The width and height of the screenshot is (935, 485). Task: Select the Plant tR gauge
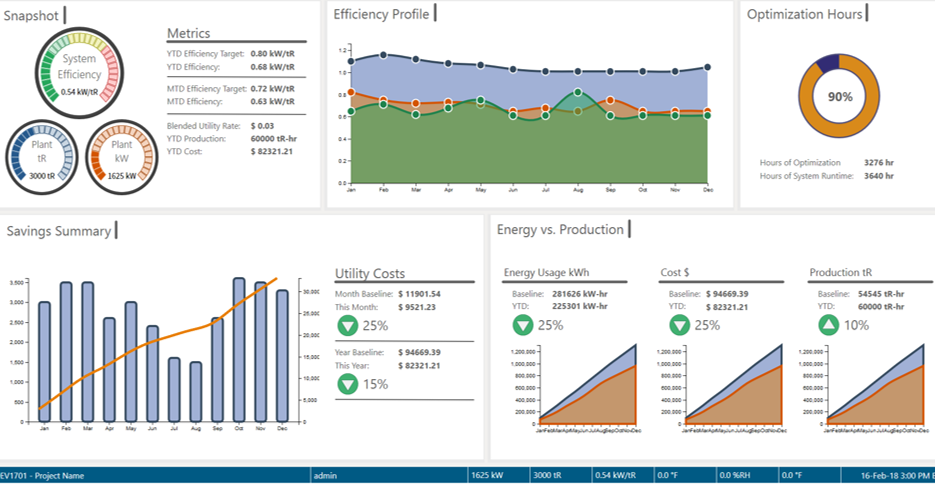(x=42, y=156)
